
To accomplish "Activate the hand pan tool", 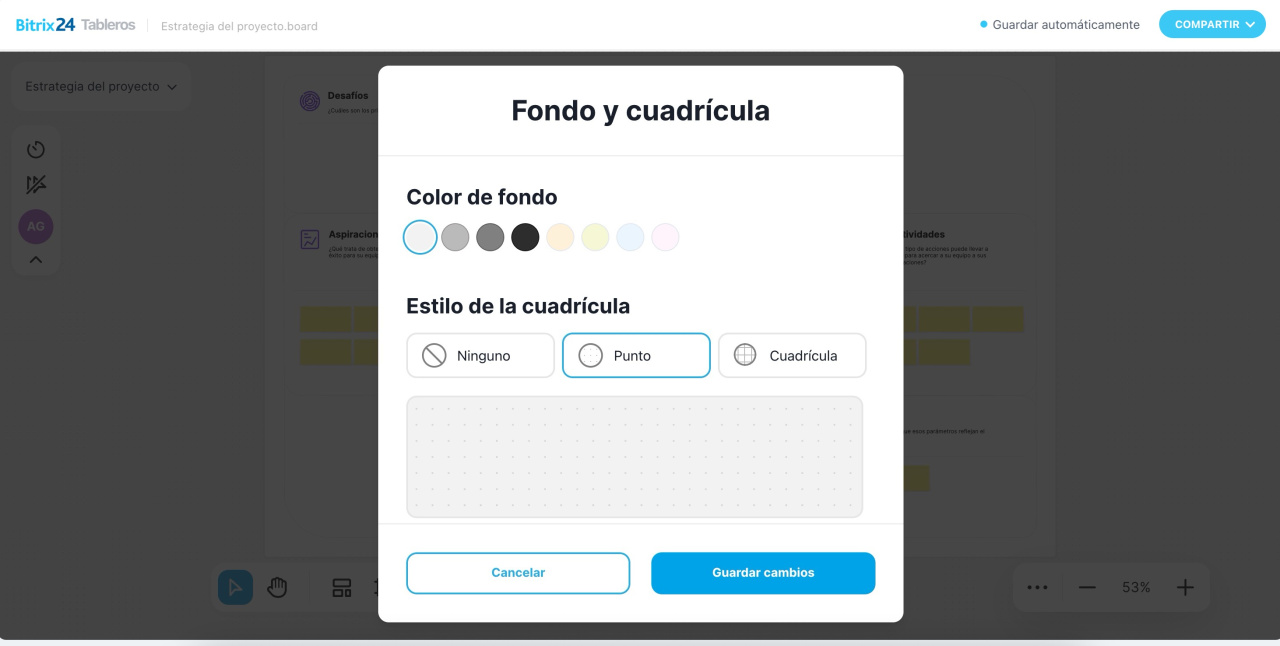I will coord(278,587).
